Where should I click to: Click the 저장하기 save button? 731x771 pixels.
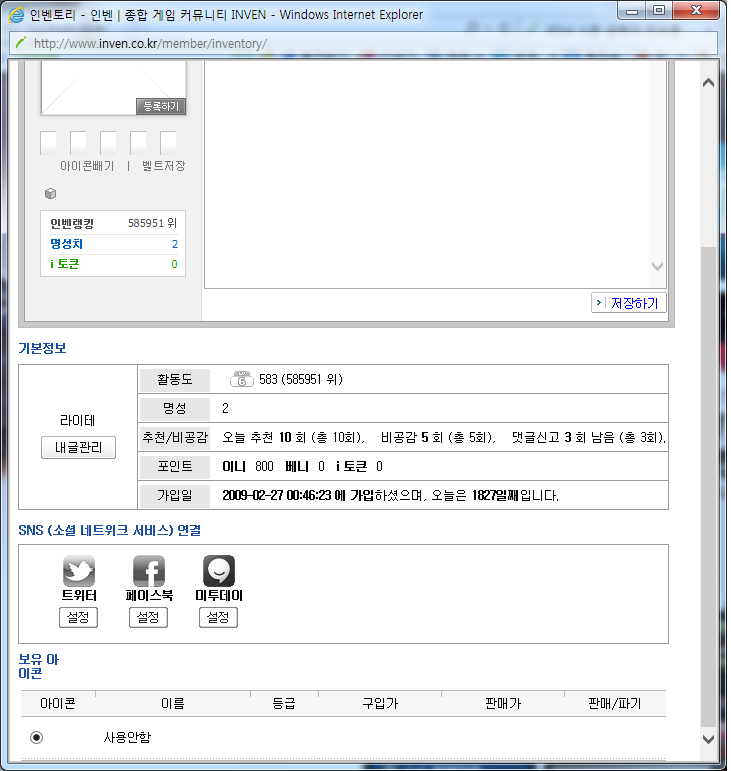pyautogui.click(x=628, y=303)
